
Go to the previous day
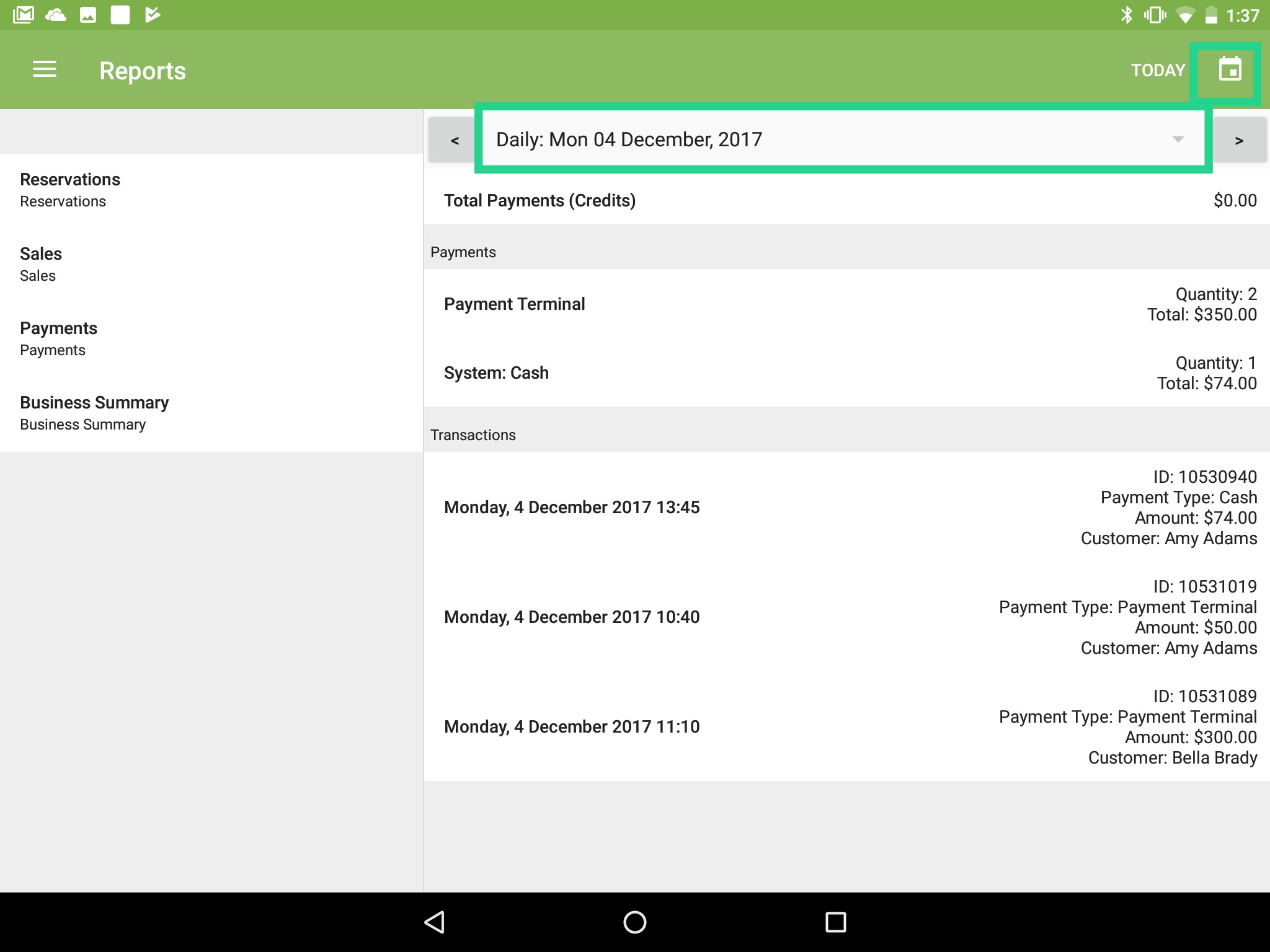(455, 139)
